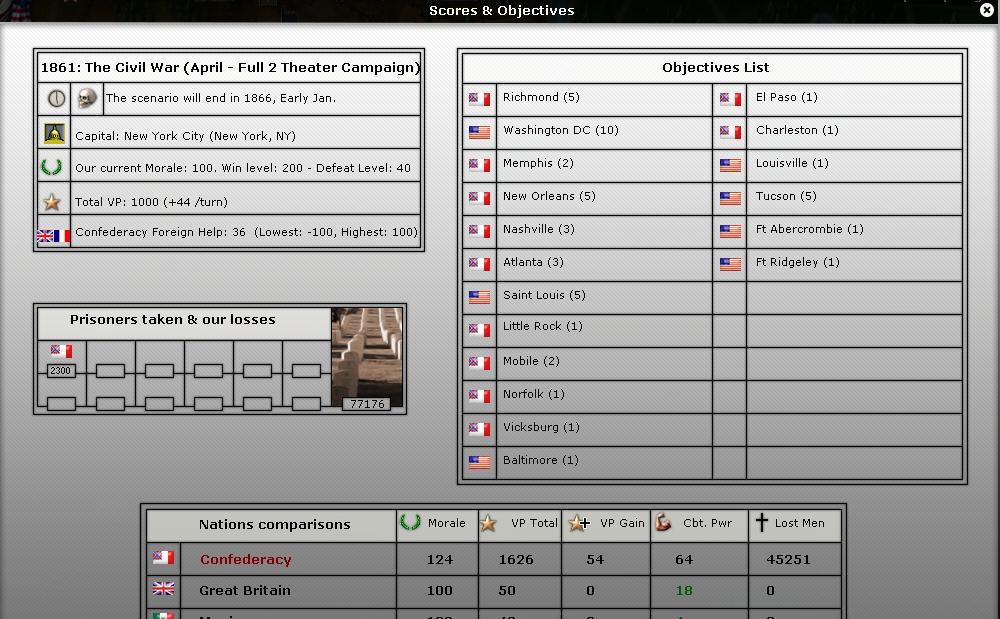The height and width of the screenshot is (619, 1000).
Task: Click the capital building icon
Action: point(54,135)
